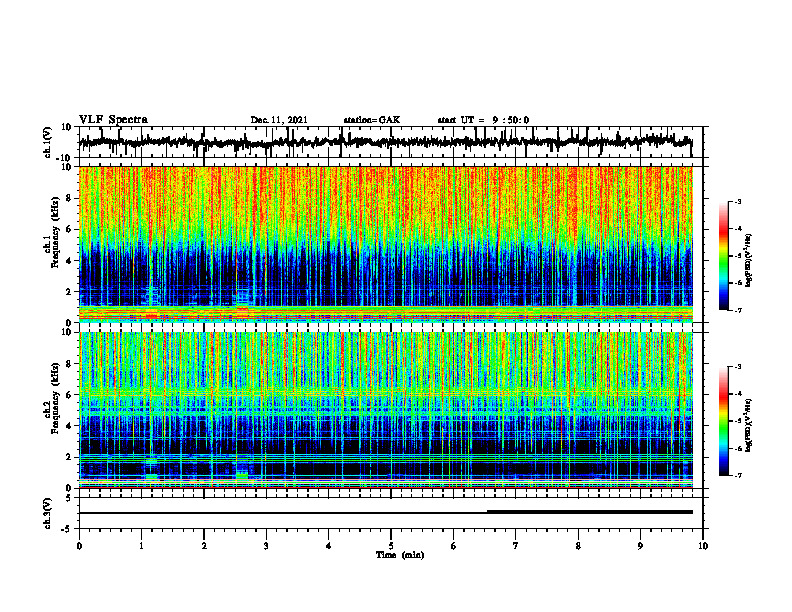Click the time axis tick label "4"
Image resolution: width=792 pixels, height=612 pixels.
(x=329, y=546)
